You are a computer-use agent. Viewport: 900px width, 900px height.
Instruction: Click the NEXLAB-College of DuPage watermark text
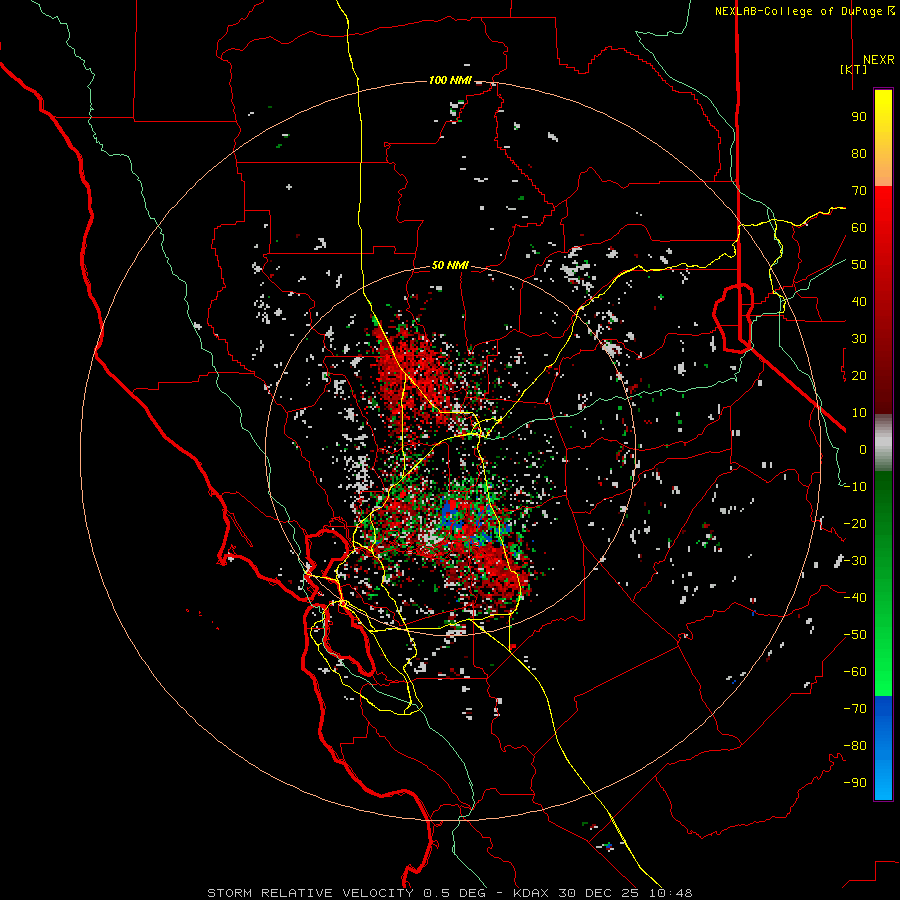(804, 11)
